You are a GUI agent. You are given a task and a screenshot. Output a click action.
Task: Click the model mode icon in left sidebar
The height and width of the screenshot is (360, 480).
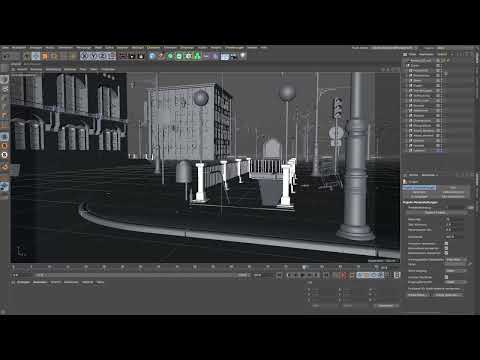4,89
